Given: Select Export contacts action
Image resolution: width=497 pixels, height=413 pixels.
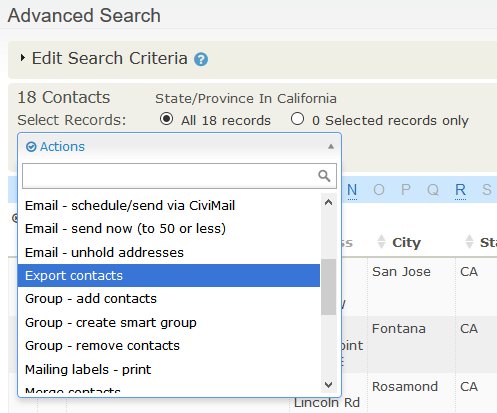Looking at the screenshot, I should click(x=169, y=276).
